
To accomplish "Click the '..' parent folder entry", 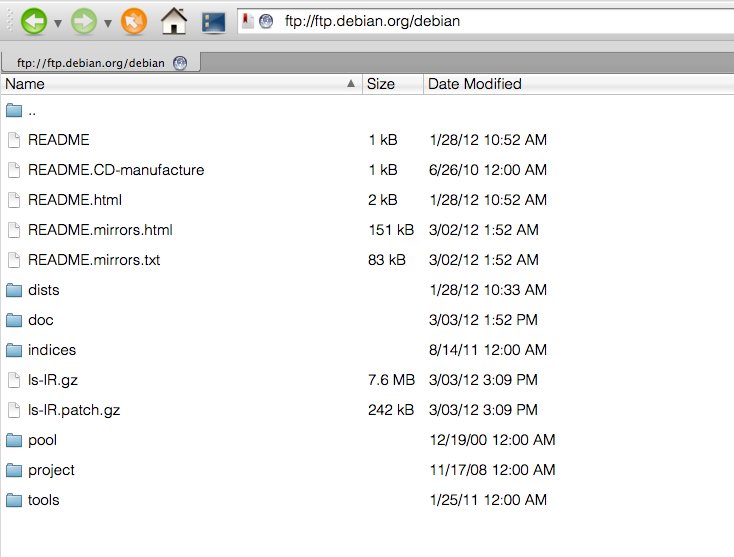I will point(32,112).
